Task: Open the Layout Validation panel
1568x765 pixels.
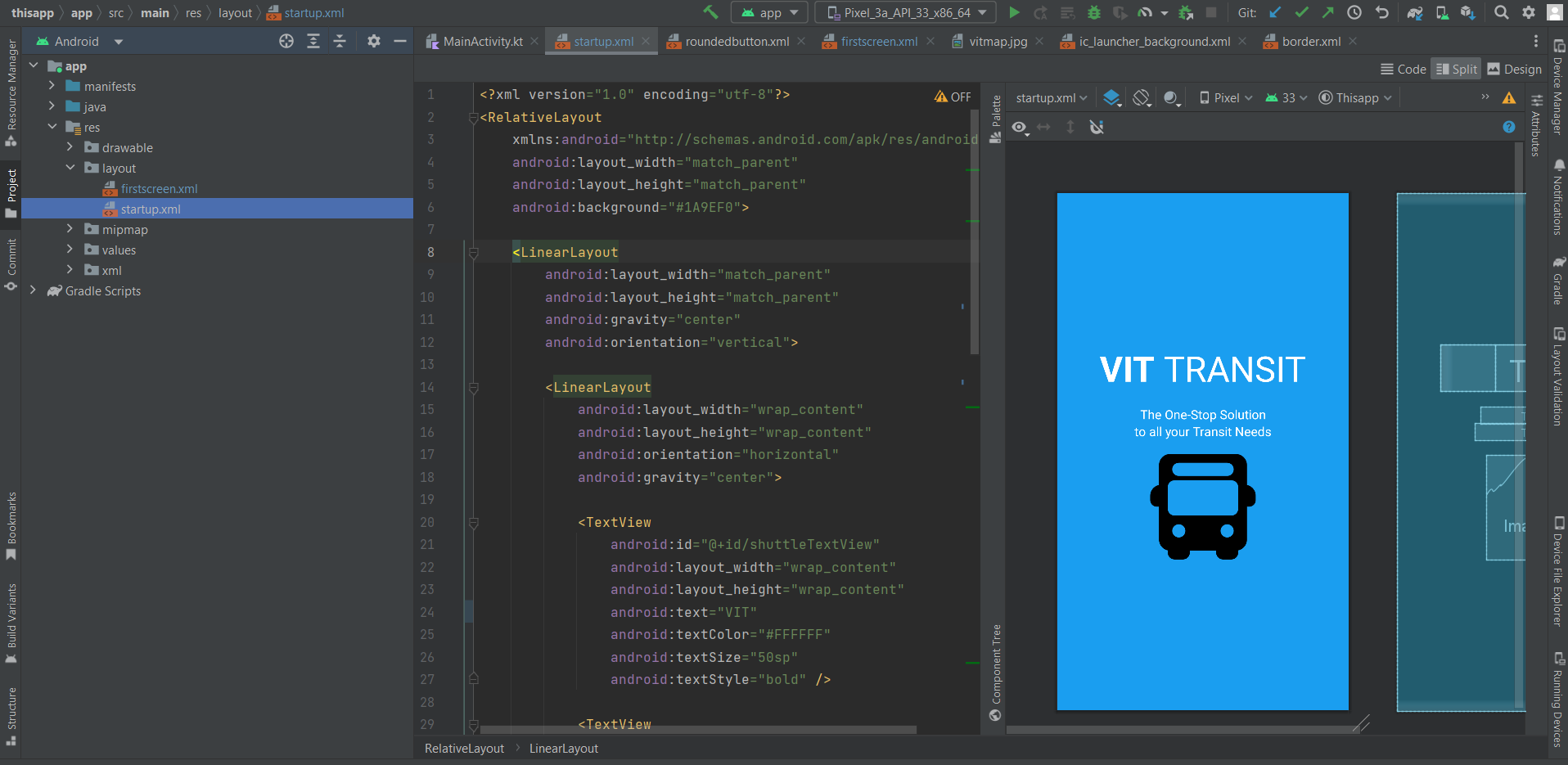Action: tap(1560, 376)
